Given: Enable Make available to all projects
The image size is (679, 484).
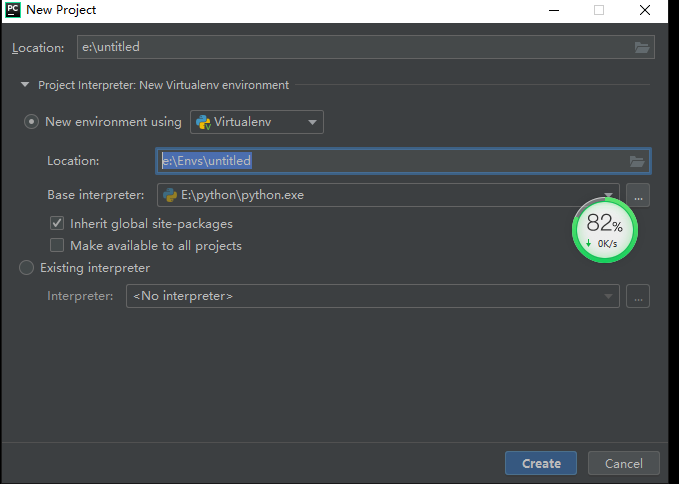Looking at the screenshot, I should click(57, 245).
